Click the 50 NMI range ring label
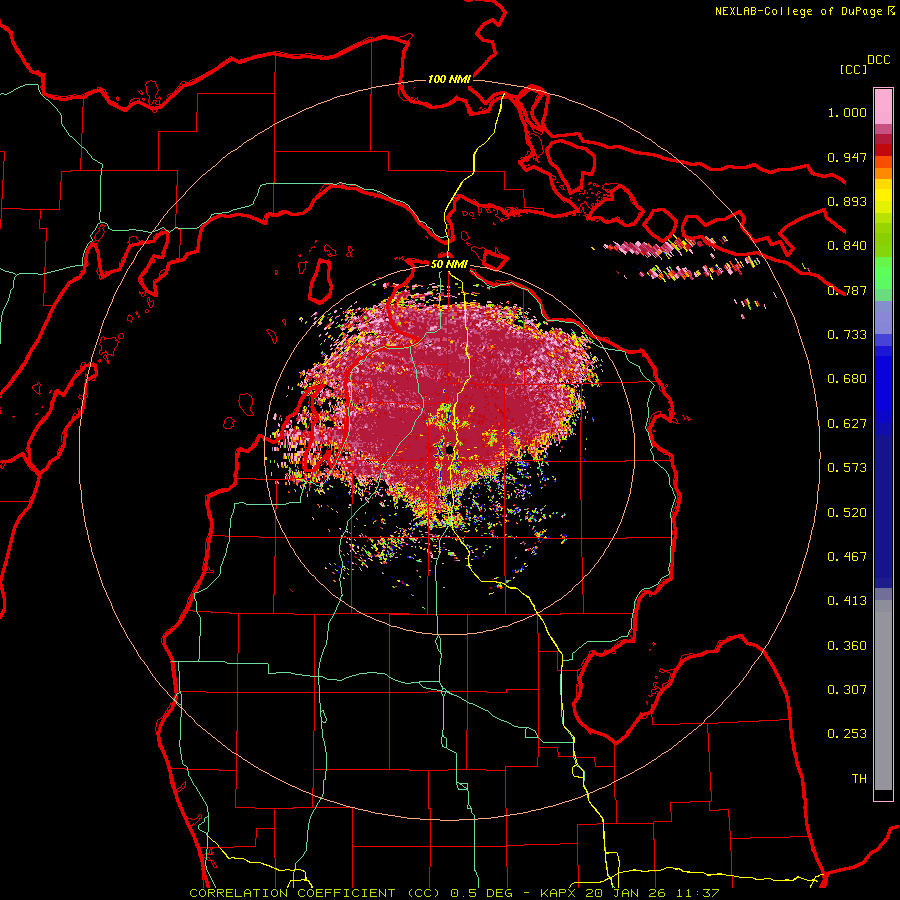900x900 pixels. [x=449, y=264]
